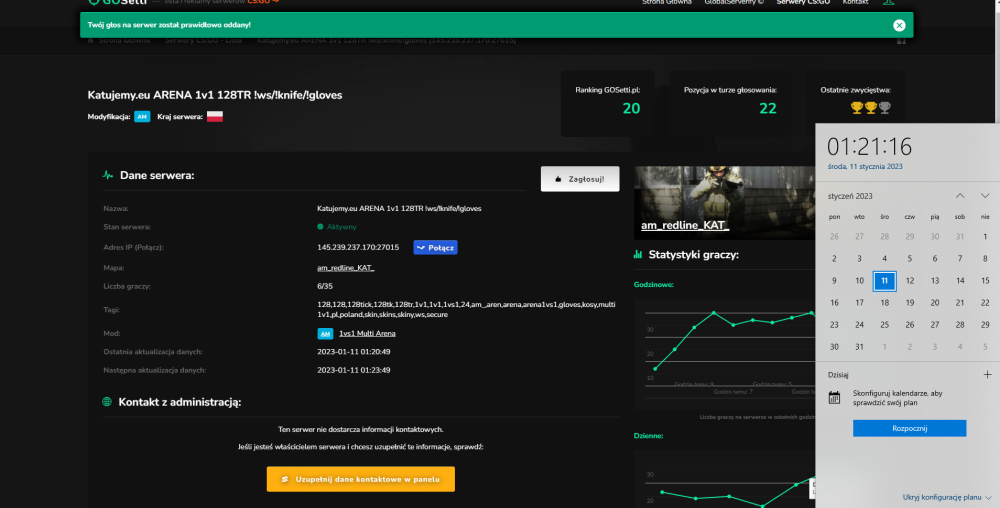Click Ten serwer nie dostarcza informacji kontaktowych text
This screenshot has height=508, width=1000.
(360, 430)
